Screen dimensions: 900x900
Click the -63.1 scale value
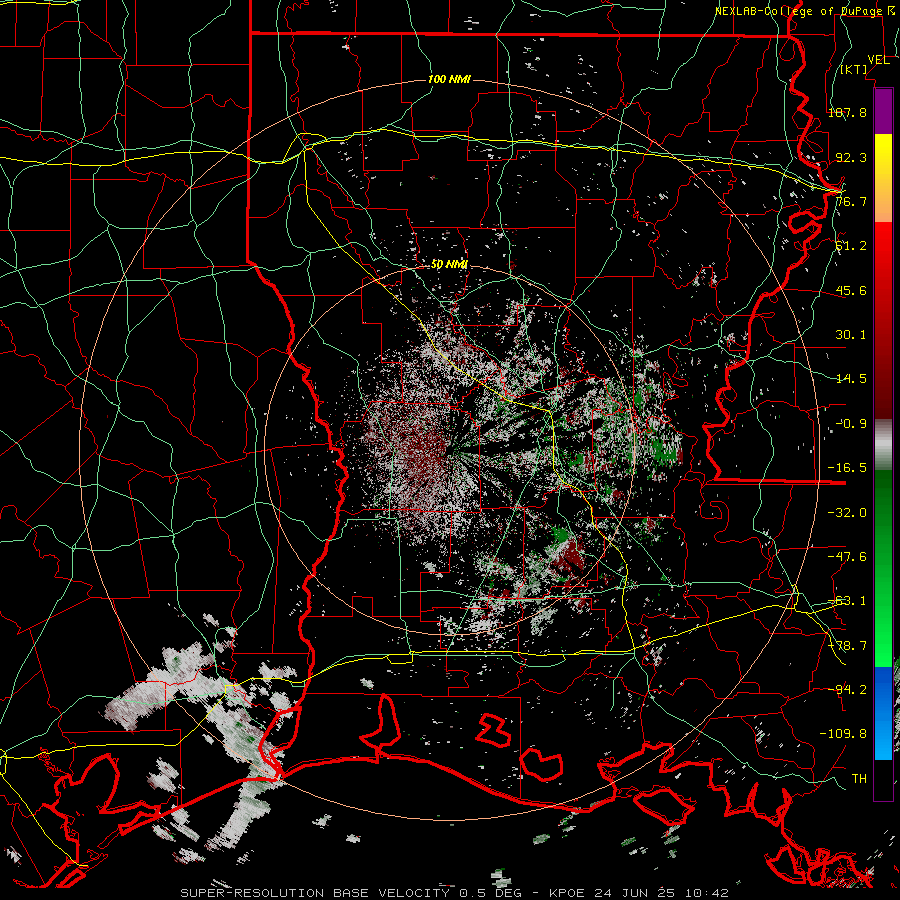click(847, 601)
